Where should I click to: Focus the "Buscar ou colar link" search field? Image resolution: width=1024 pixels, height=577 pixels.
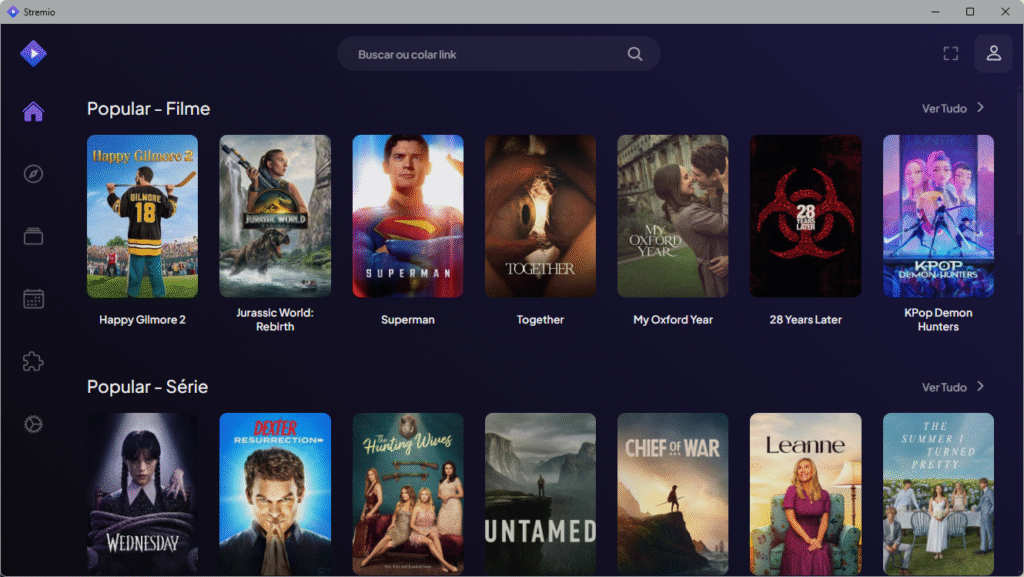(x=498, y=54)
